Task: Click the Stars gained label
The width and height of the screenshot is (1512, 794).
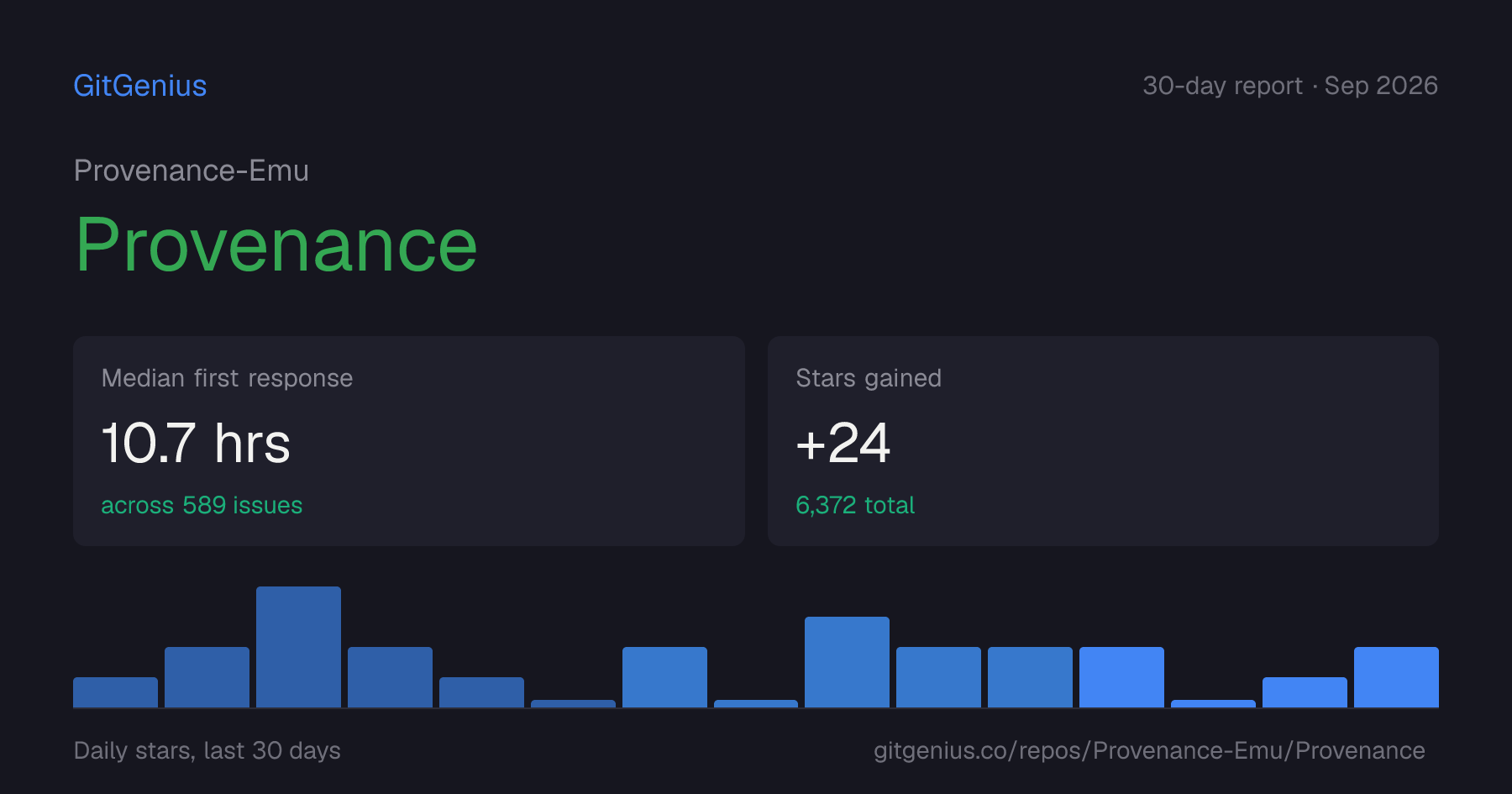Action: (869, 378)
